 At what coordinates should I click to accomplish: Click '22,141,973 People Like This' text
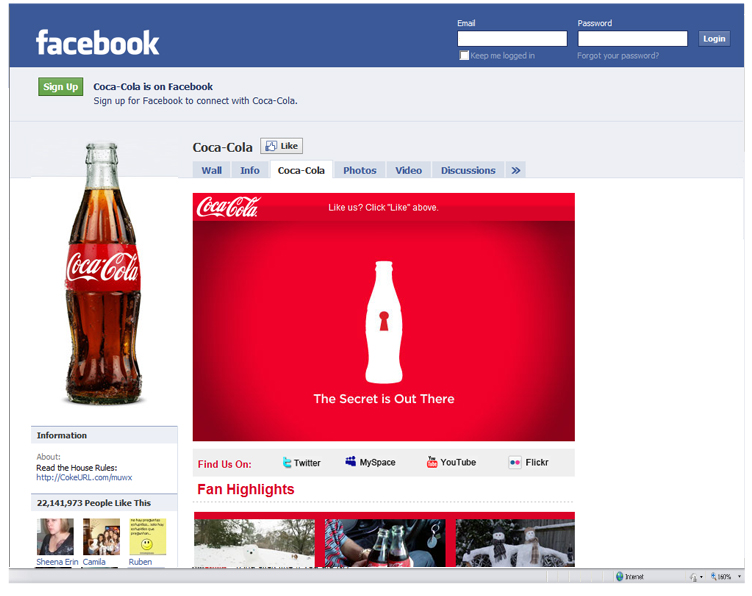(94, 503)
